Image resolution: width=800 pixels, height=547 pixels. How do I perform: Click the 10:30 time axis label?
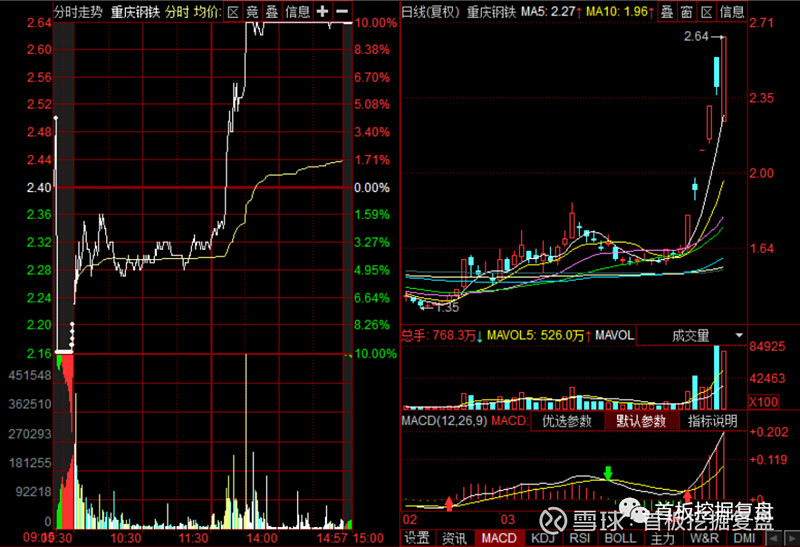(126, 538)
